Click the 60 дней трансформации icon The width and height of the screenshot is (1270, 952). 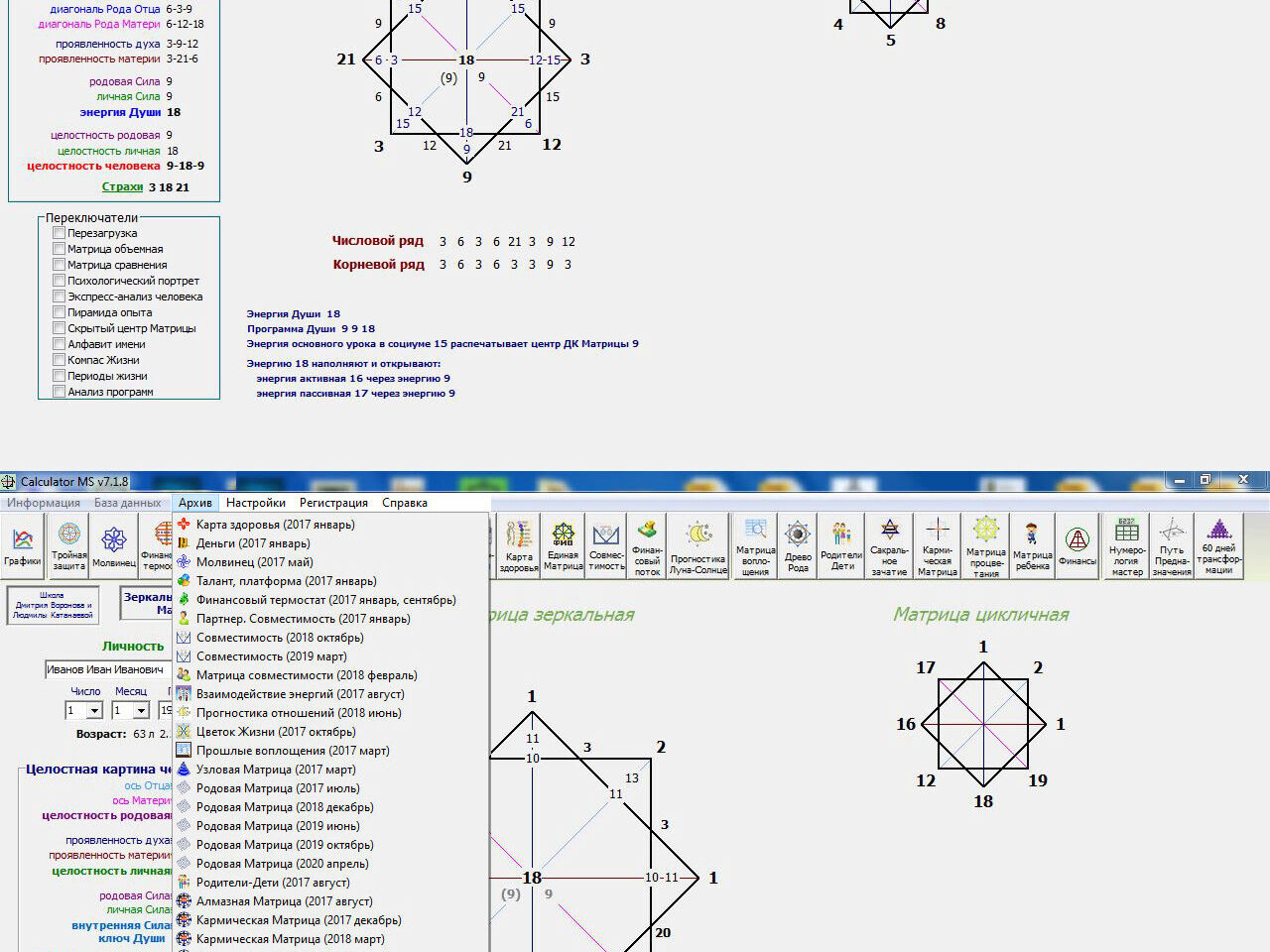[1219, 545]
